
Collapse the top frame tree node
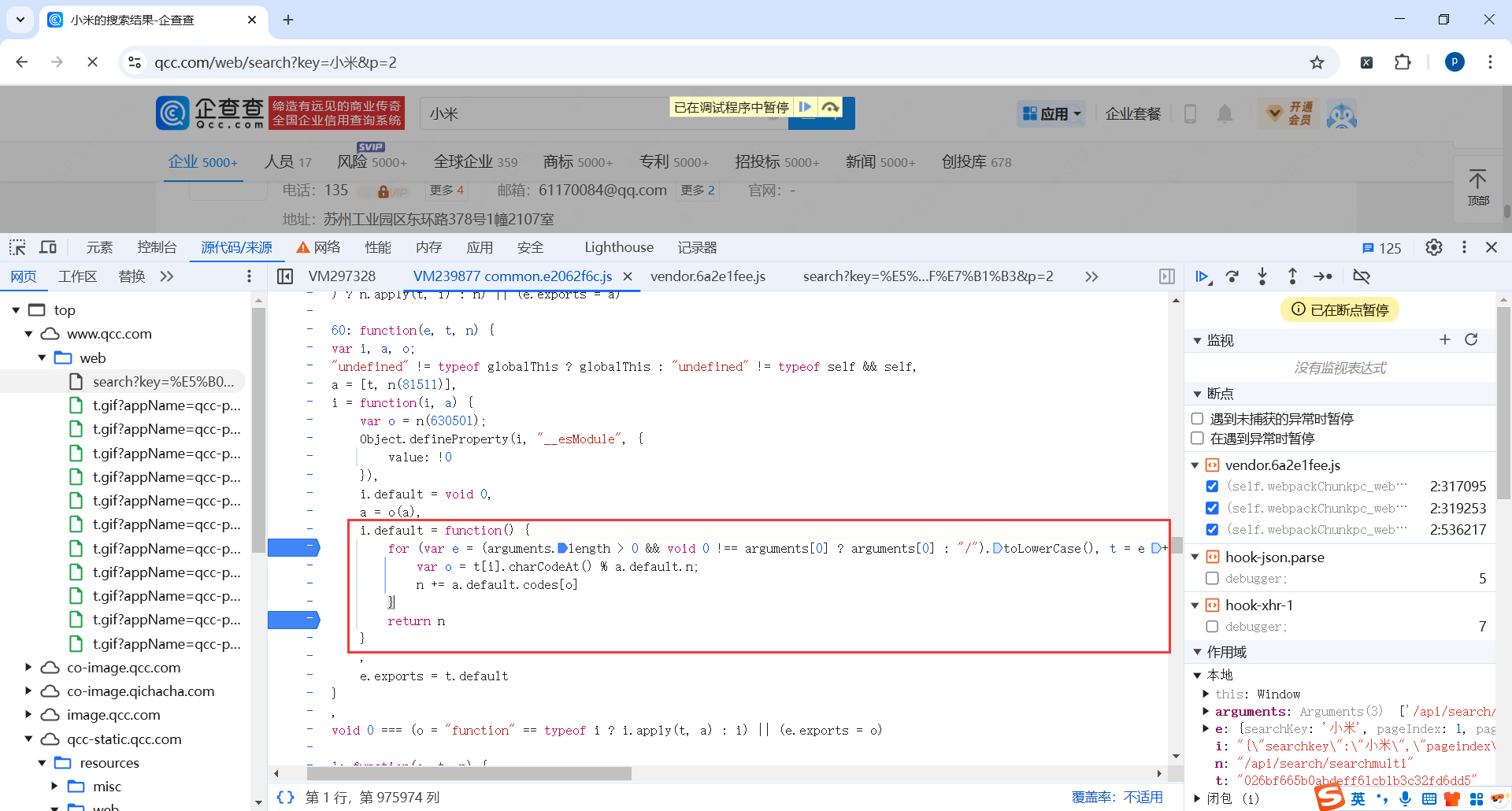coord(16,310)
